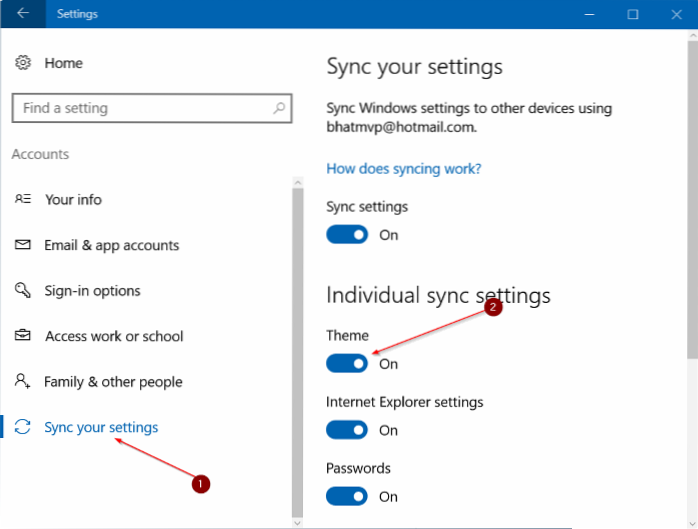The image size is (698, 529).
Task: Click the Home gear icon
Action: tap(23, 63)
